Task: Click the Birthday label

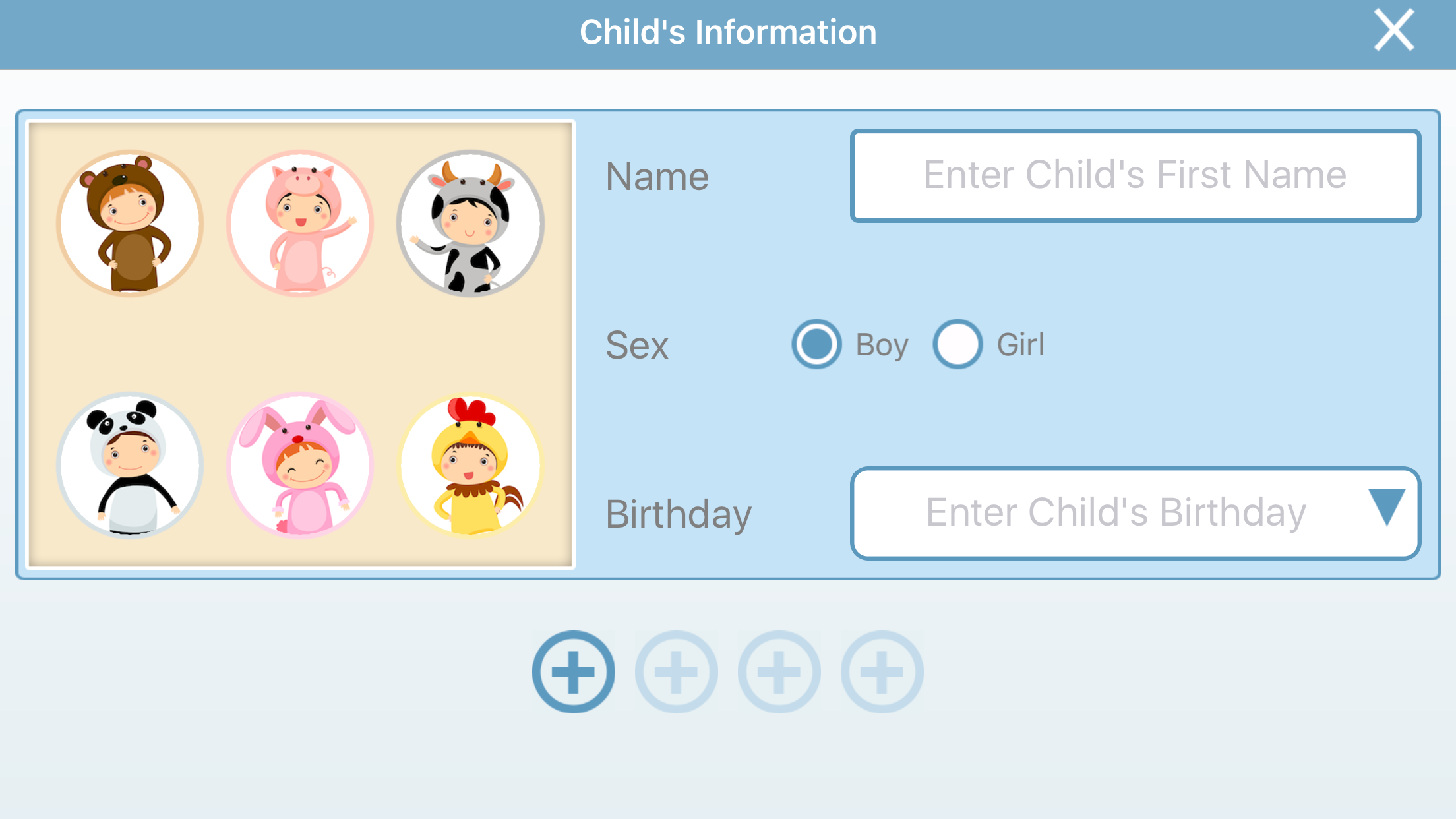Action: tap(679, 514)
